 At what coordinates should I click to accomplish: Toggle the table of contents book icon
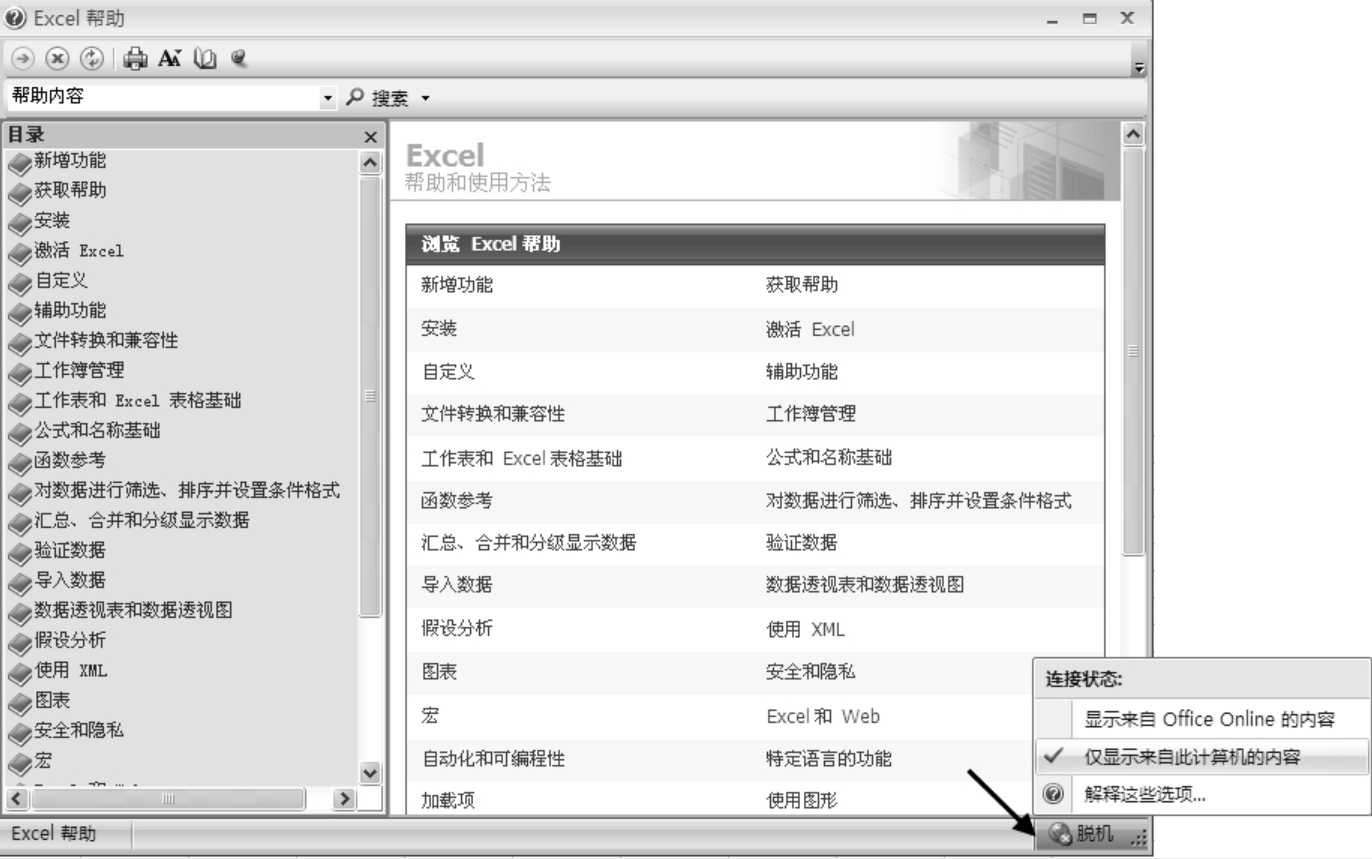point(204,60)
